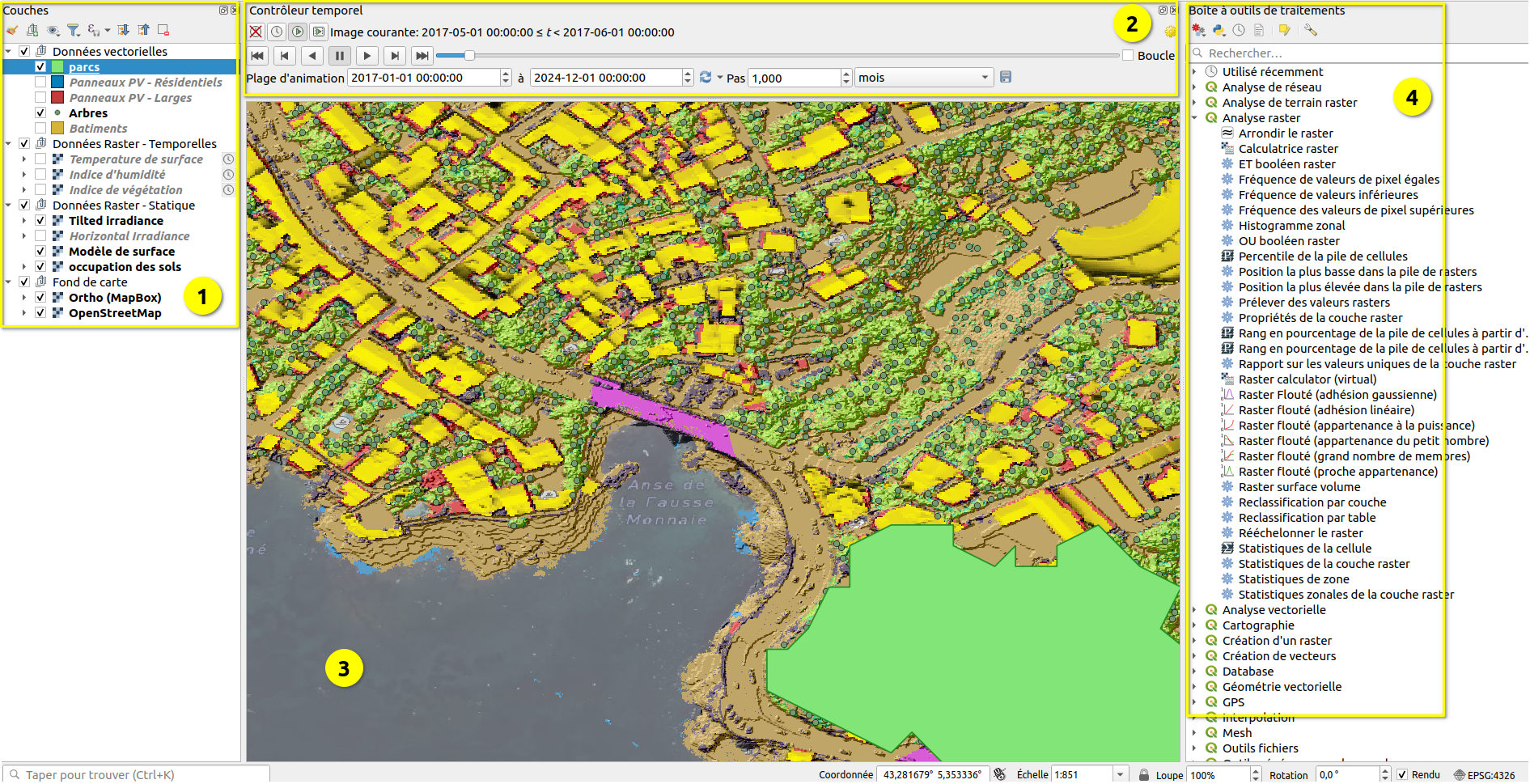Screen dimensions: 1530x784
Task: Collapse the Analyse raster group
Action: tap(1194, 118)
